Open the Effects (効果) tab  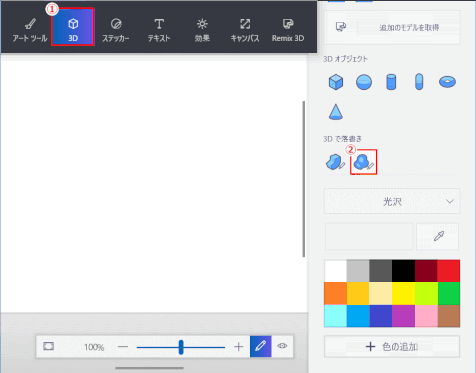click(202, 30)
